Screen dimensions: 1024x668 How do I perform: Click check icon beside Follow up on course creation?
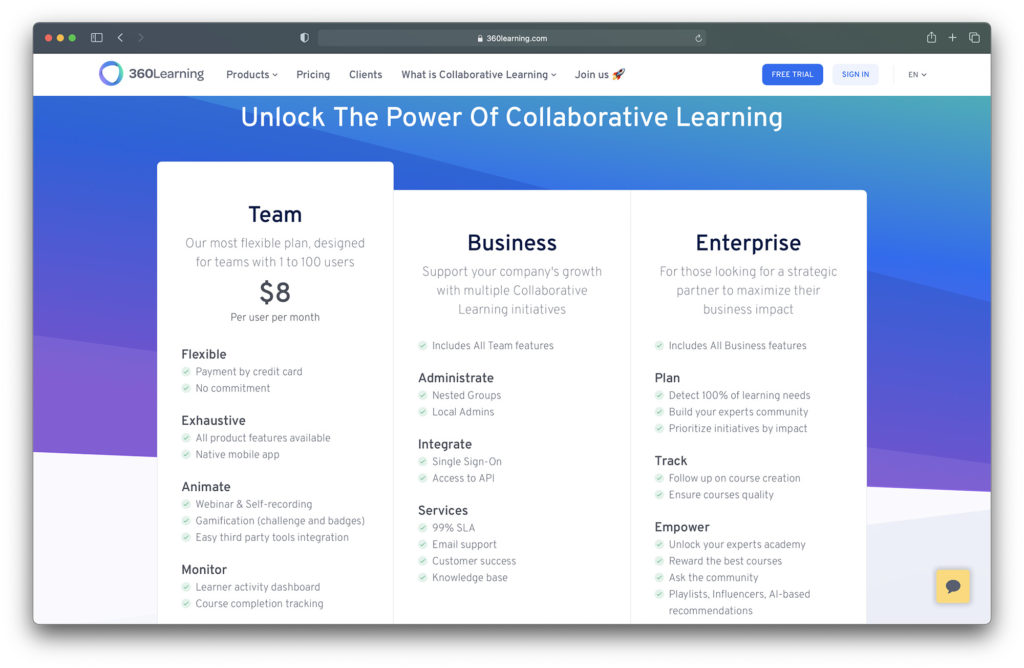coord(659,478)
